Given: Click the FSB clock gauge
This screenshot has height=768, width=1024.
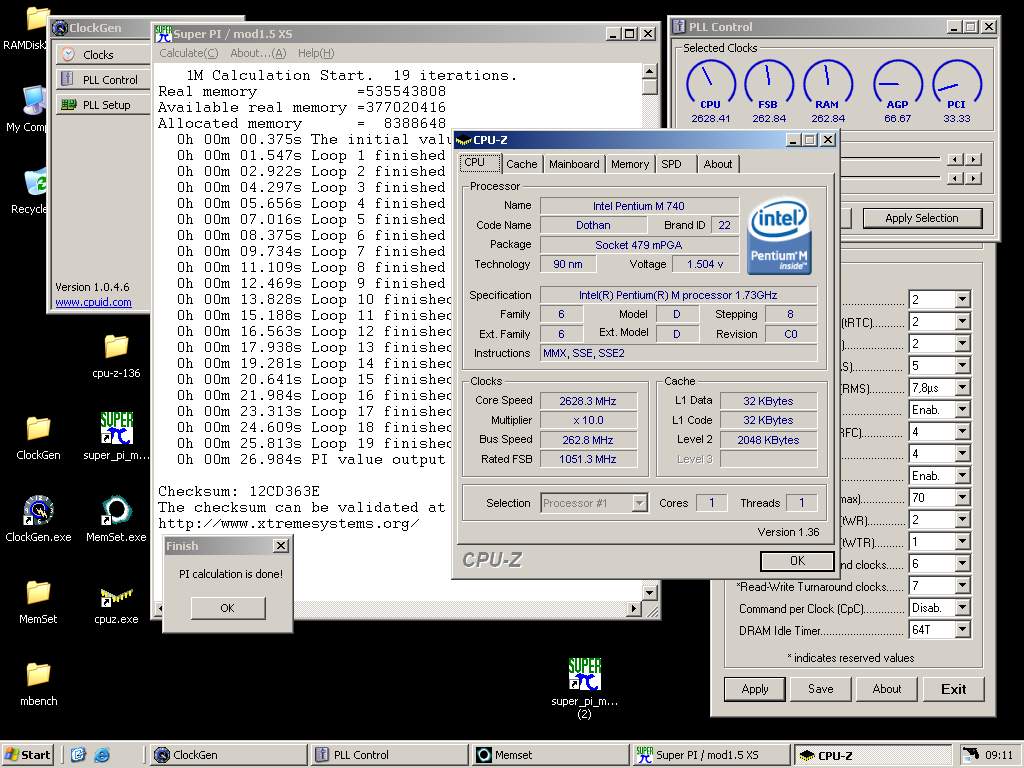Looking at the screenshot, I should point(769,85).
